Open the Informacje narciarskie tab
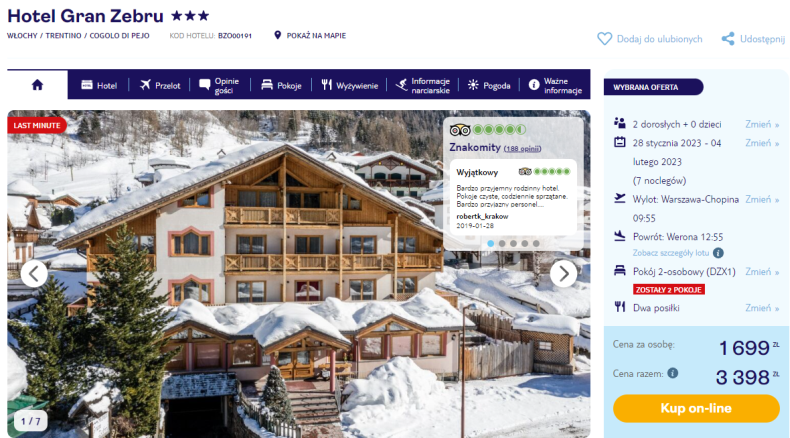Screen dimensions: 790x438 (x=422, y=85)
